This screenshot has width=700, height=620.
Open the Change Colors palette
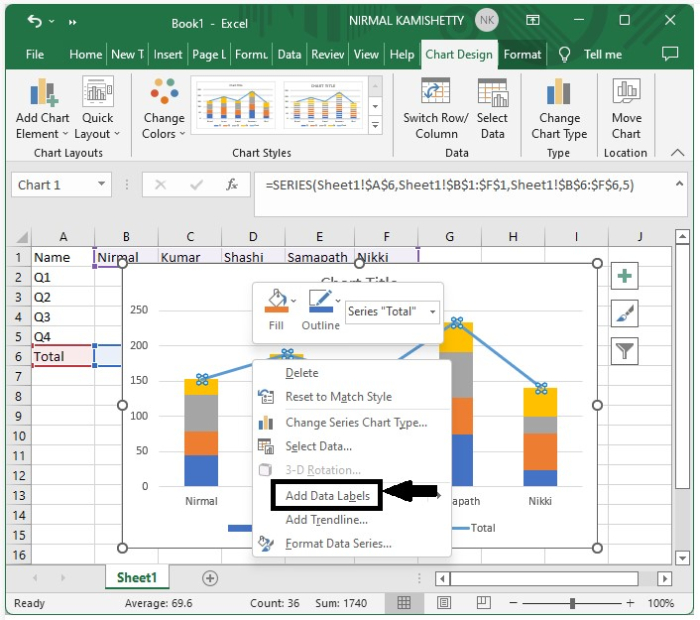coord(163,95)
